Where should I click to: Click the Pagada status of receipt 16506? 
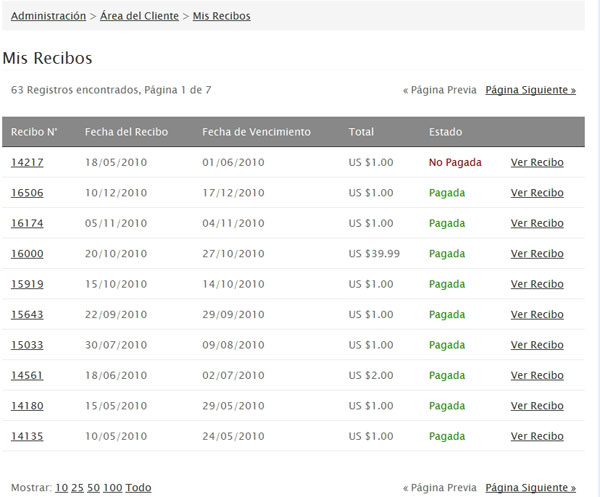pos(447,193)
